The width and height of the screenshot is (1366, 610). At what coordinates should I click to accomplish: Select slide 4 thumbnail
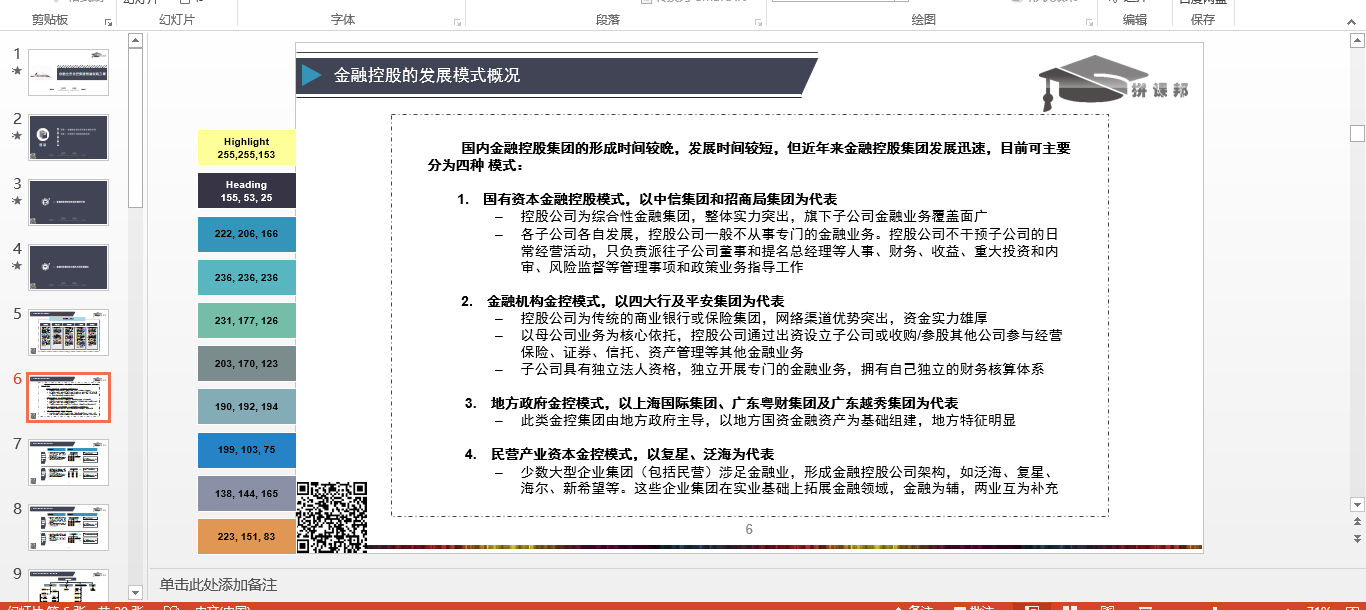(x=69, y=267)
